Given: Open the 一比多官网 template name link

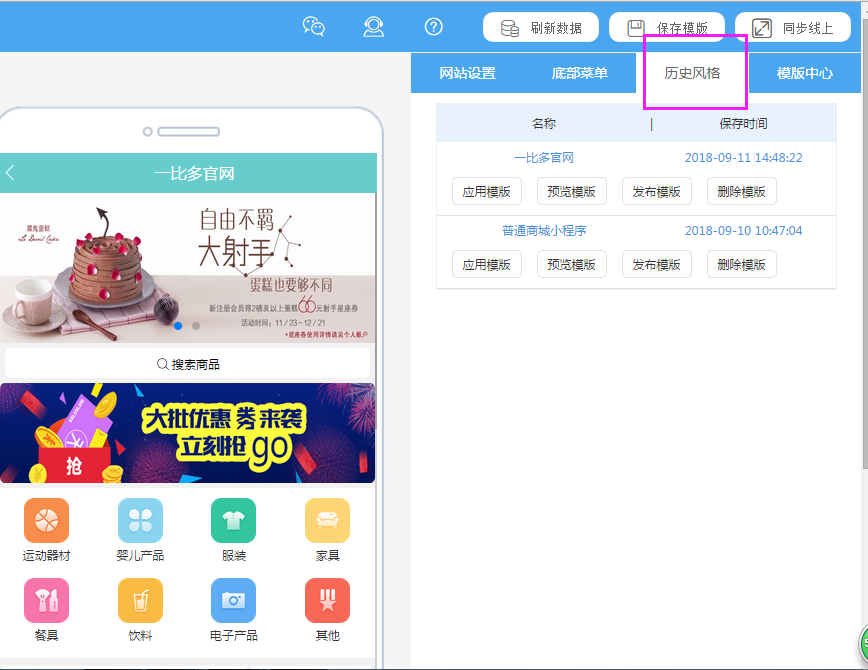Looking at the screenshot, I should click(x=544, y=158).
